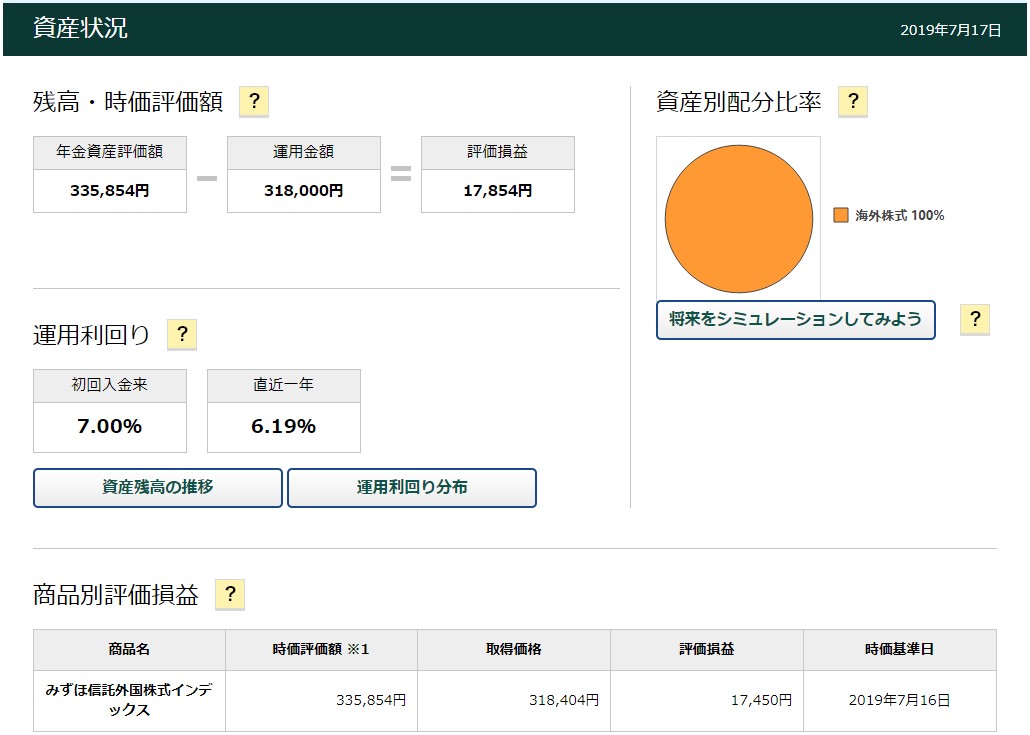This screenshot has height=735, width=1030.
Task: Click the 評価損益 table column header
Action: tap(707, 650)
